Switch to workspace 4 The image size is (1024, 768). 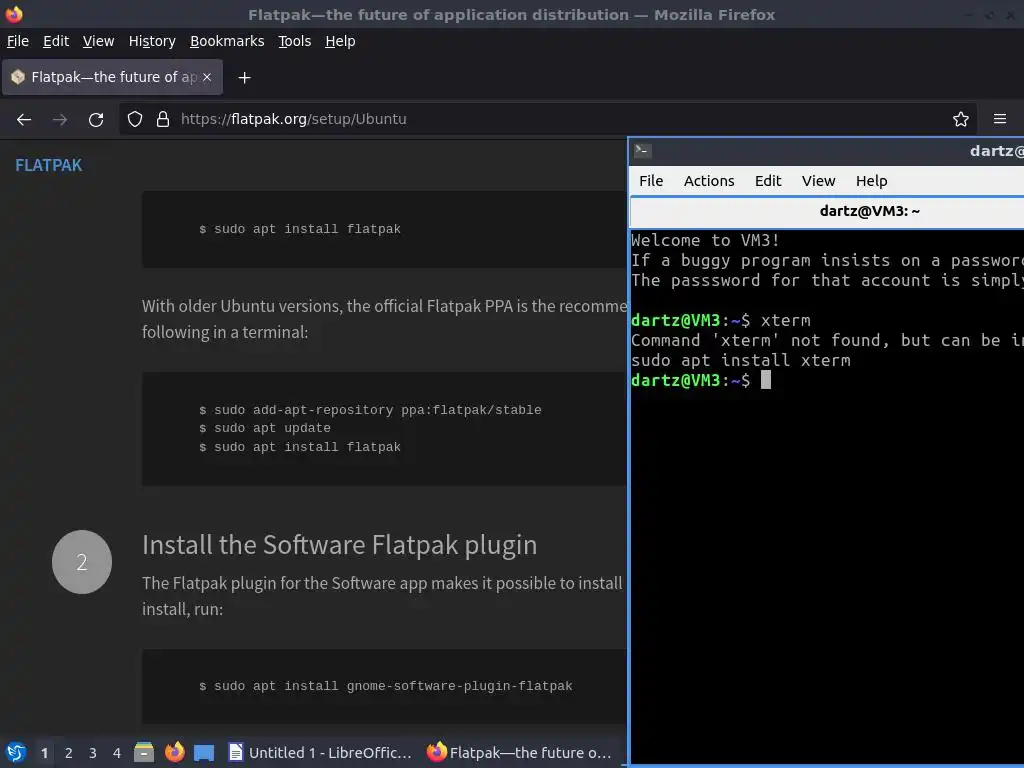coord(117,753)
